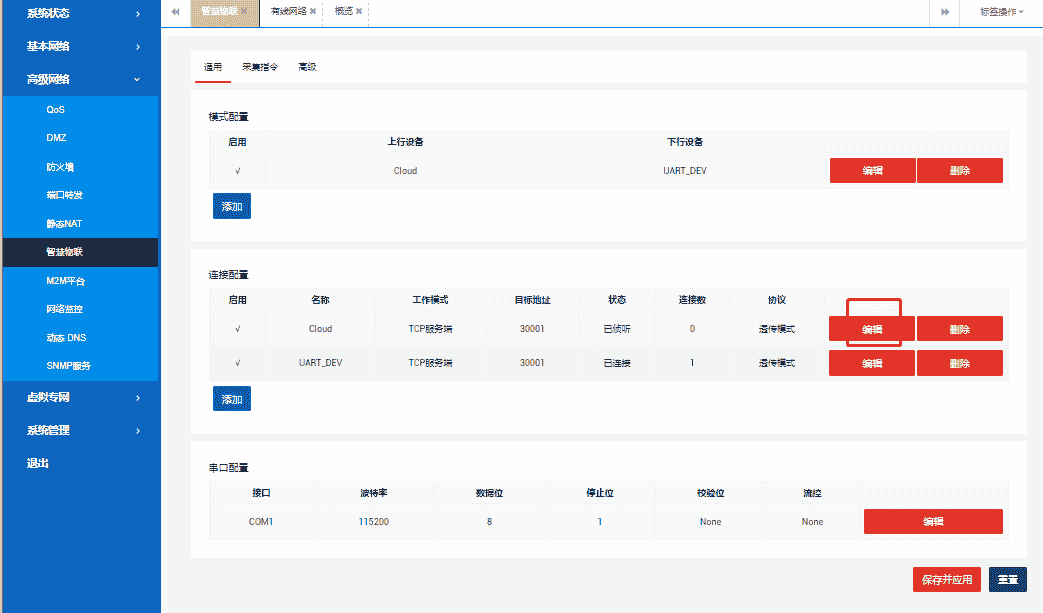The height and width of the screenshot is (613, 1043).
Task: Delete the UART_DEV connection row
Action: tap(959, 363)
